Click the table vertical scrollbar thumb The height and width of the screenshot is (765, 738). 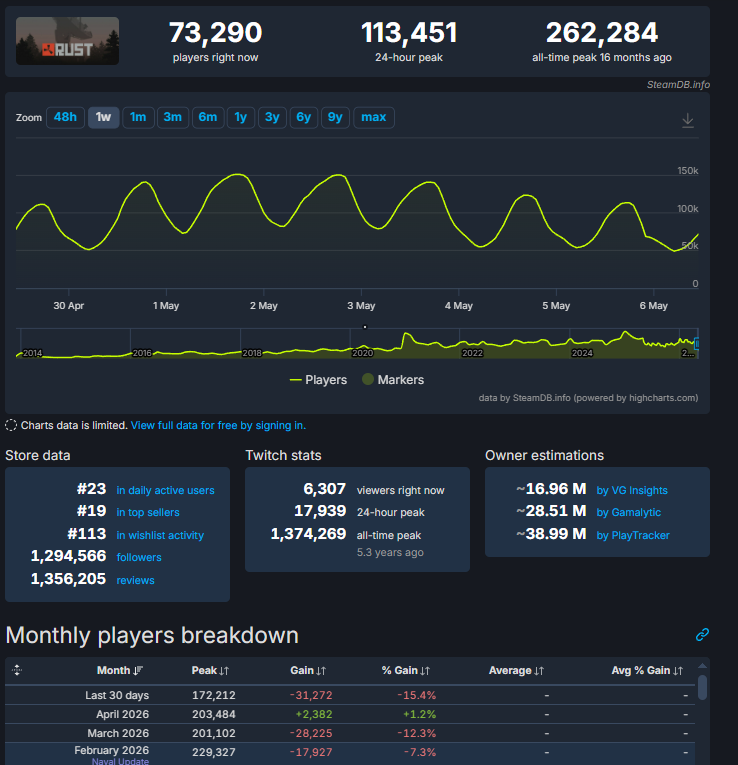[x=702, y=687]
